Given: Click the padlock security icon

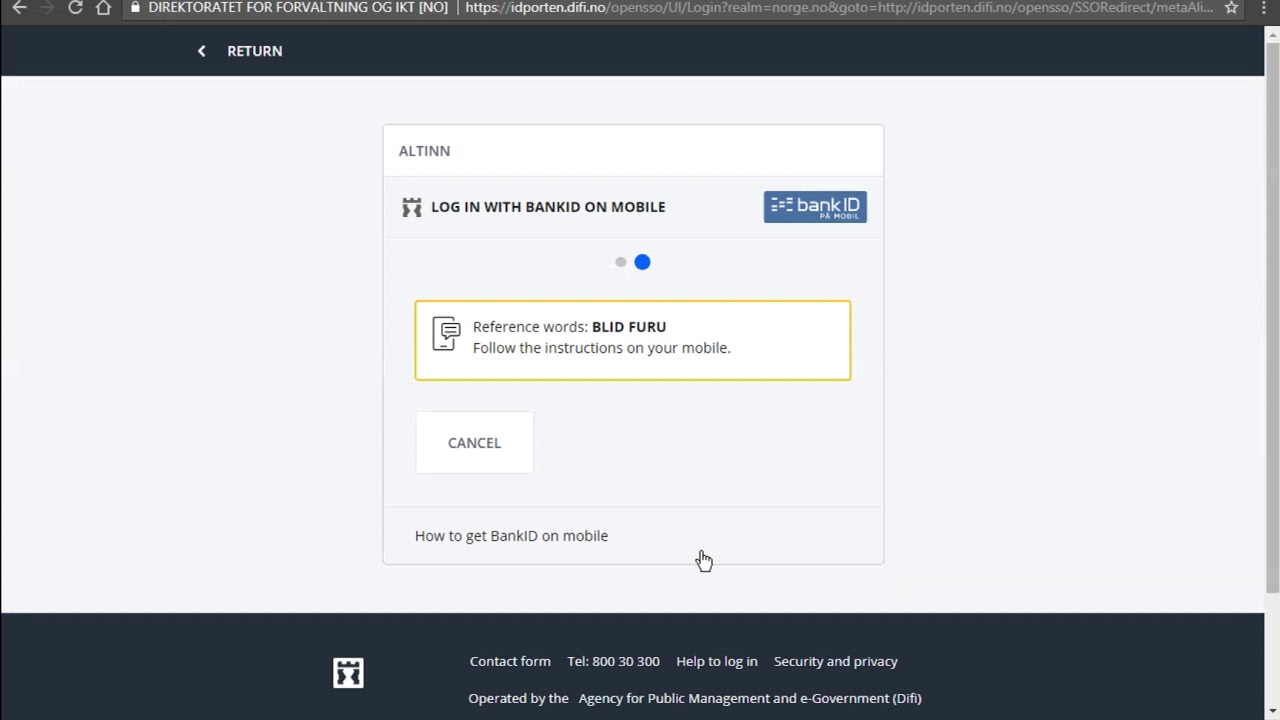Looking at the screenshot, I should click(x=136, y=7).
